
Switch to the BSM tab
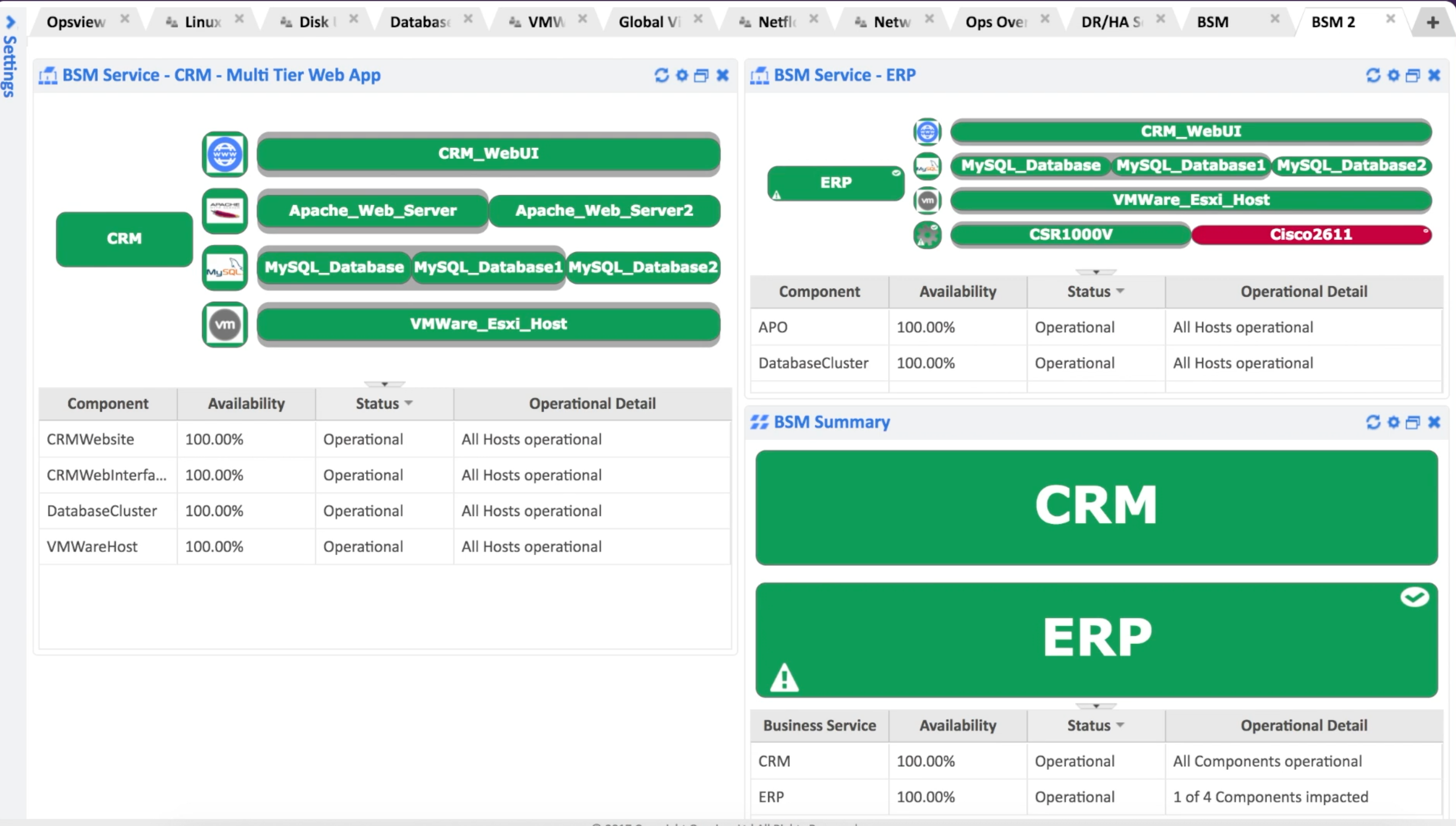[1212, 22]
